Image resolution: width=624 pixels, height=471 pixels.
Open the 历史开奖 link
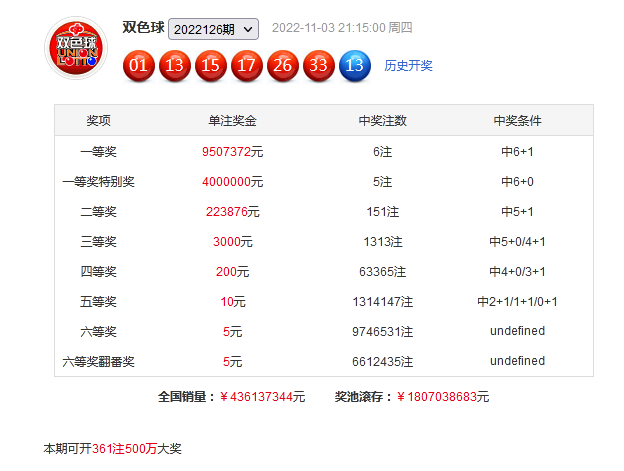(x=408, y=66)
